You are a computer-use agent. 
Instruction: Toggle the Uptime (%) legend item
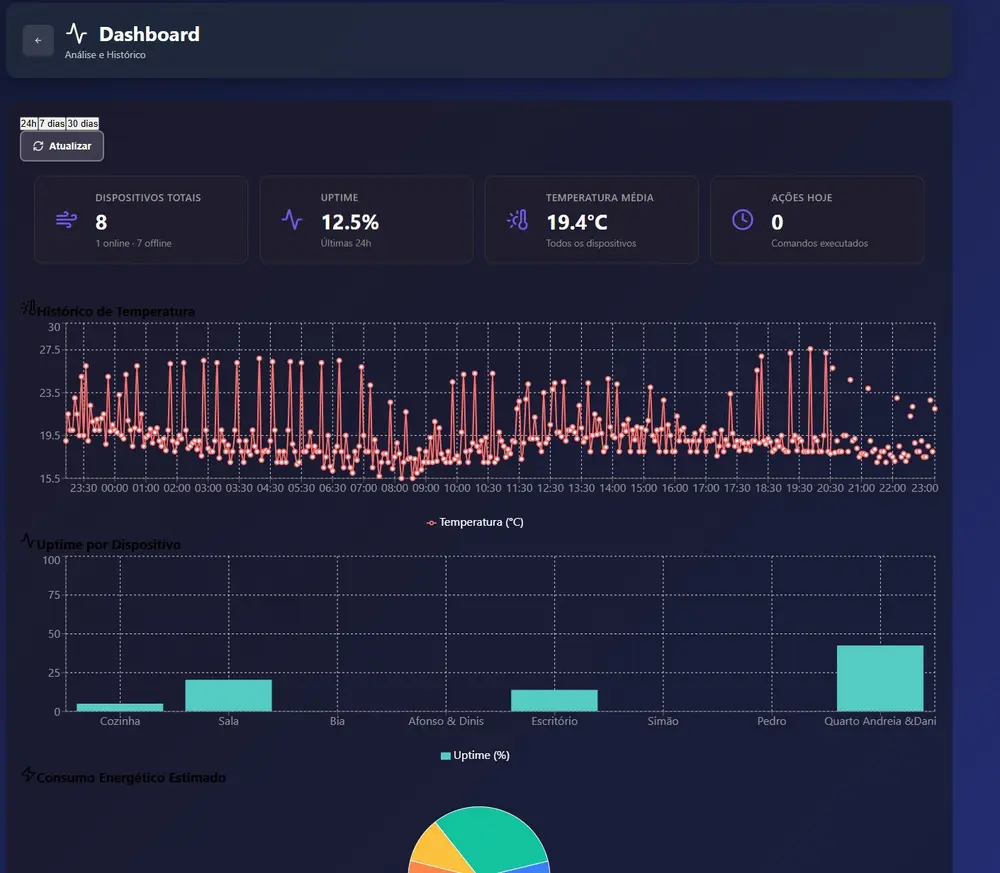click(x=475, y=756)
